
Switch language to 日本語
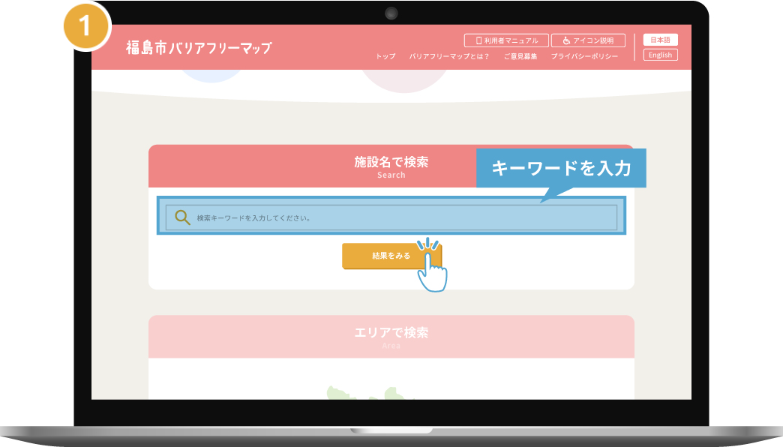coord(660,40)
